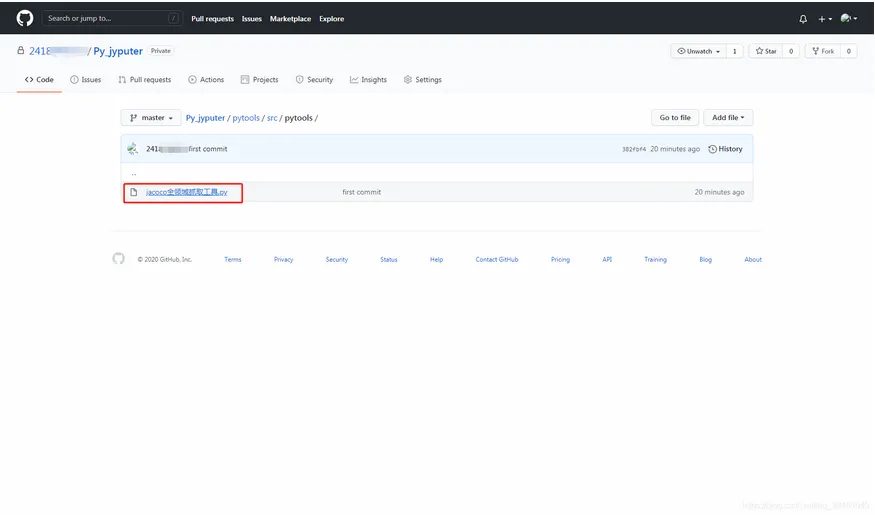Image resolution: width=875 pixels, height=515 pixels.
Task: Open the Py_jyputer repository title link
Action: 118,51
